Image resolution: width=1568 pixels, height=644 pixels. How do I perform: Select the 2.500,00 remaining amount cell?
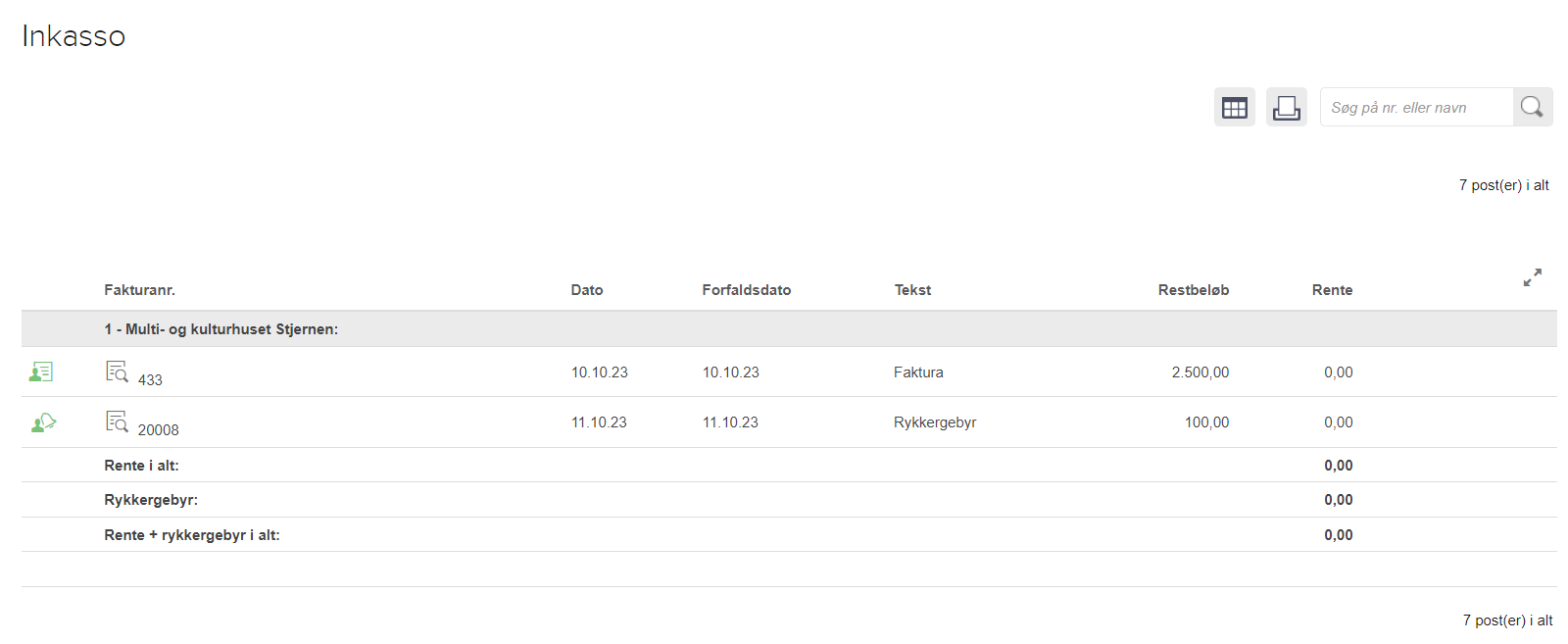(1200, 372)
